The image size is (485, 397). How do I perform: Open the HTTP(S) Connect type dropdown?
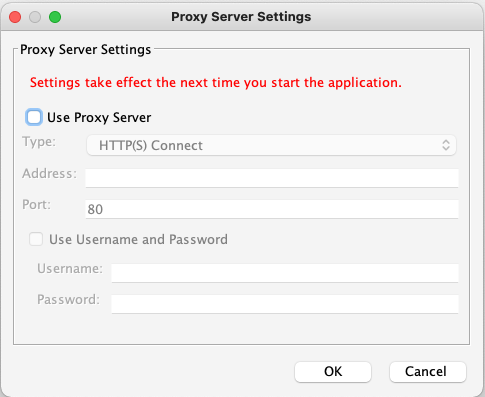point(271,145)
